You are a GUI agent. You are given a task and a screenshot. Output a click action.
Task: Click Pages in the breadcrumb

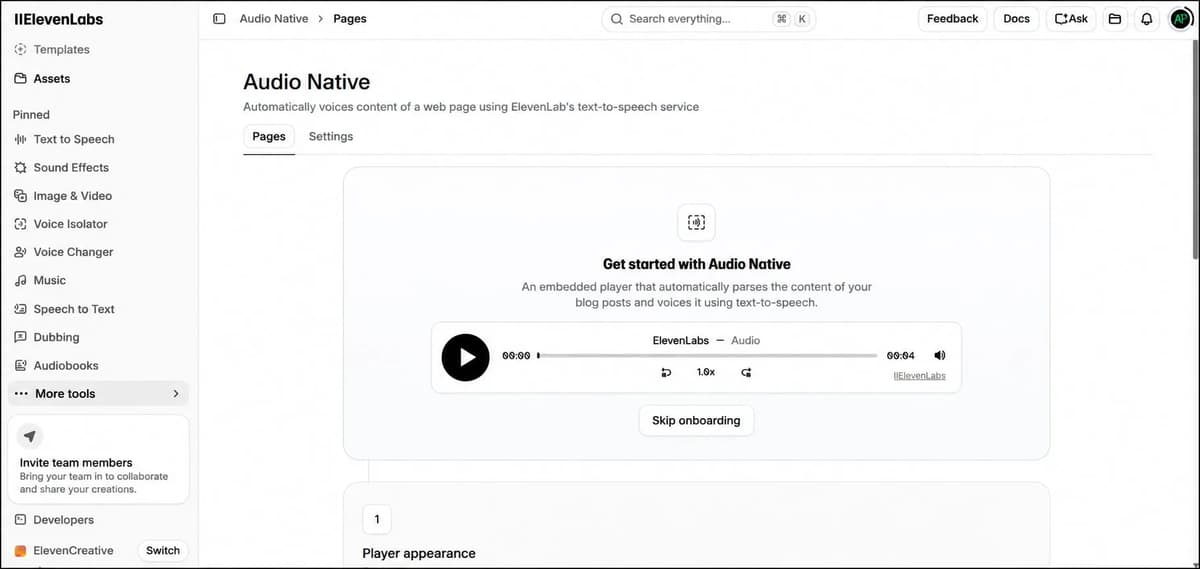click(350, 19)
